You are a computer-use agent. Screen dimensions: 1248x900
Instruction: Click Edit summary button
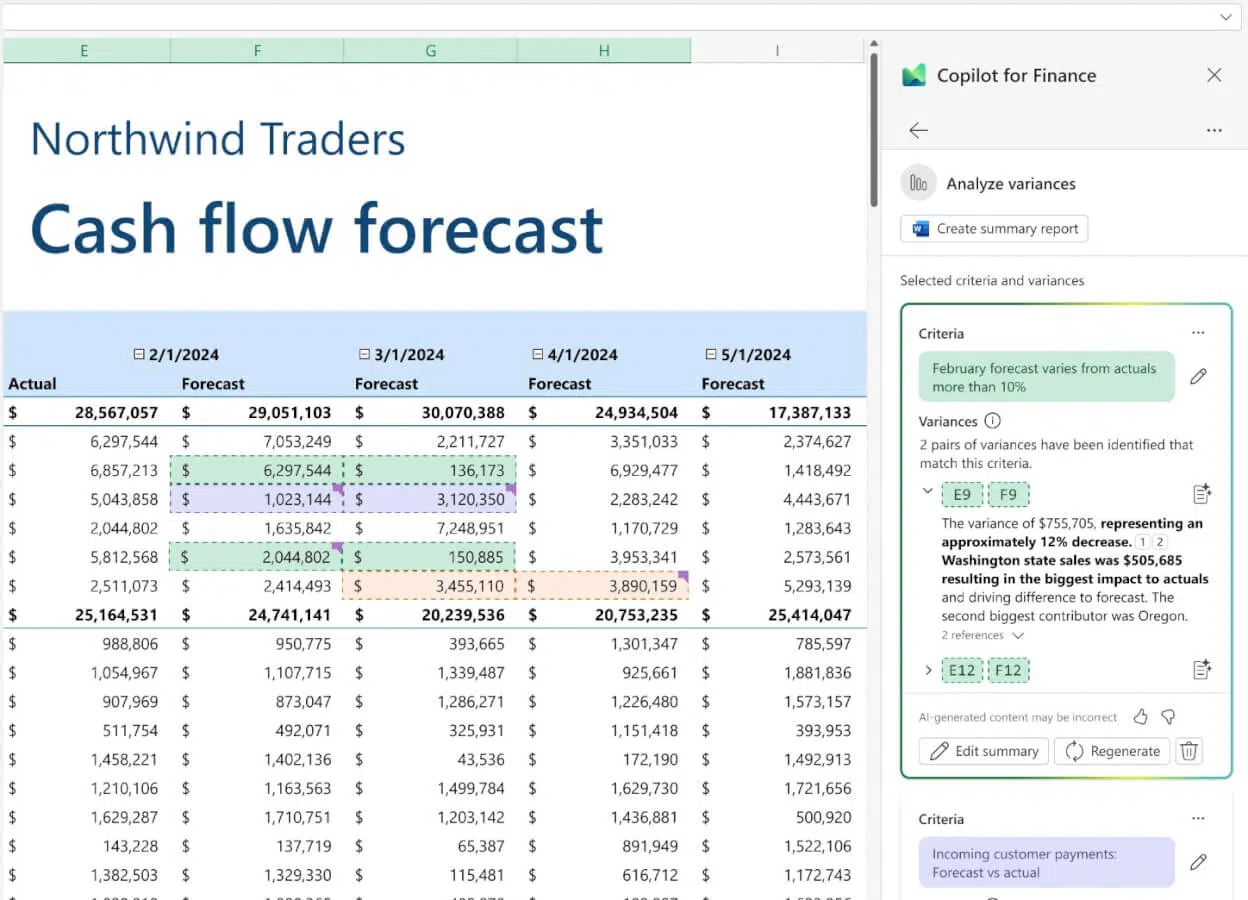983,751
